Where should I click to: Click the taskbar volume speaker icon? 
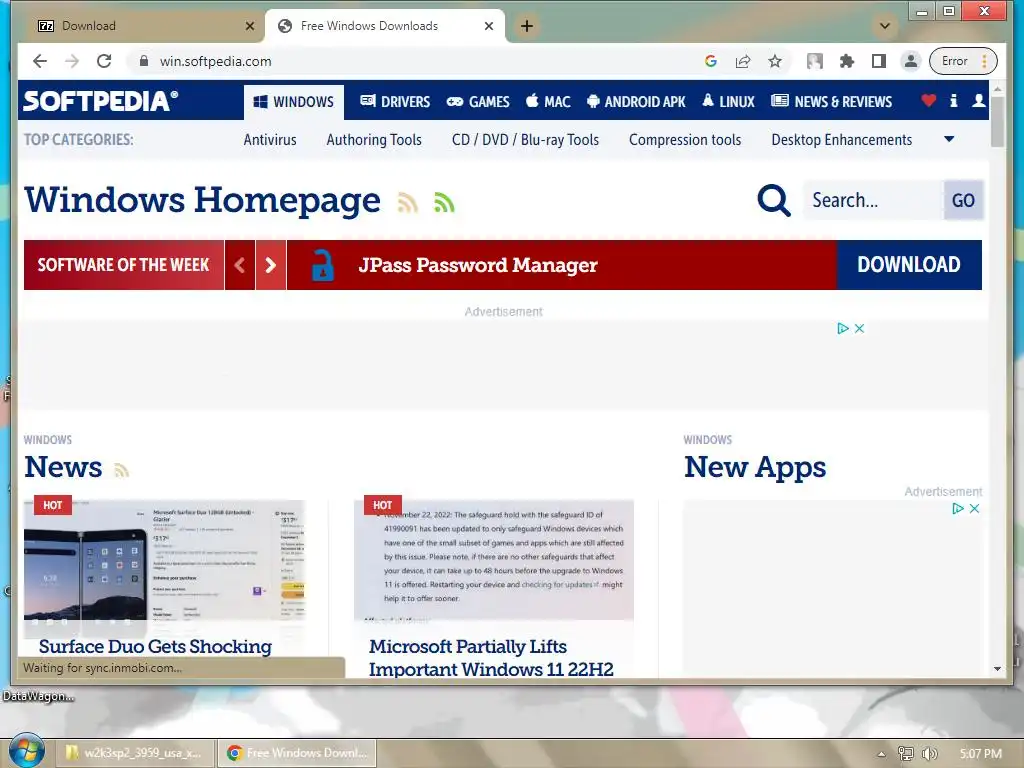[x=929, y=754]
